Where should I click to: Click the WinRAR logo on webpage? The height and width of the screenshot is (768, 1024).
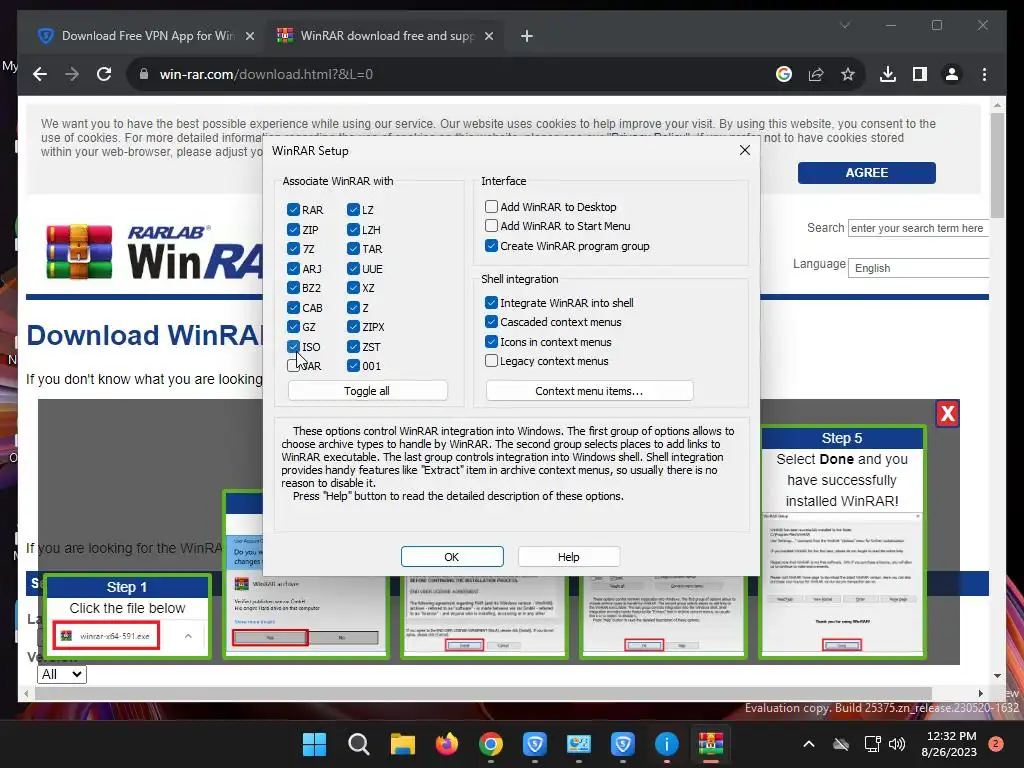pos(153,252)
